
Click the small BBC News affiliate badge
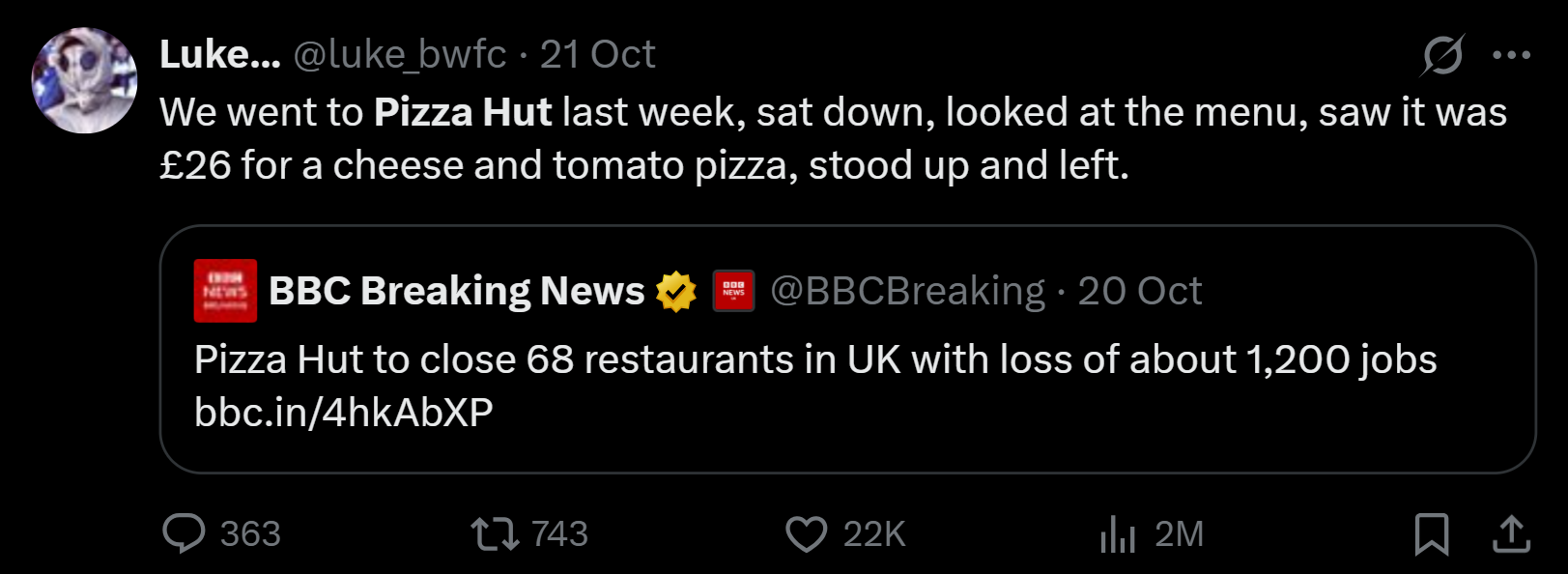pyautogui.click(x=733, y=291)
